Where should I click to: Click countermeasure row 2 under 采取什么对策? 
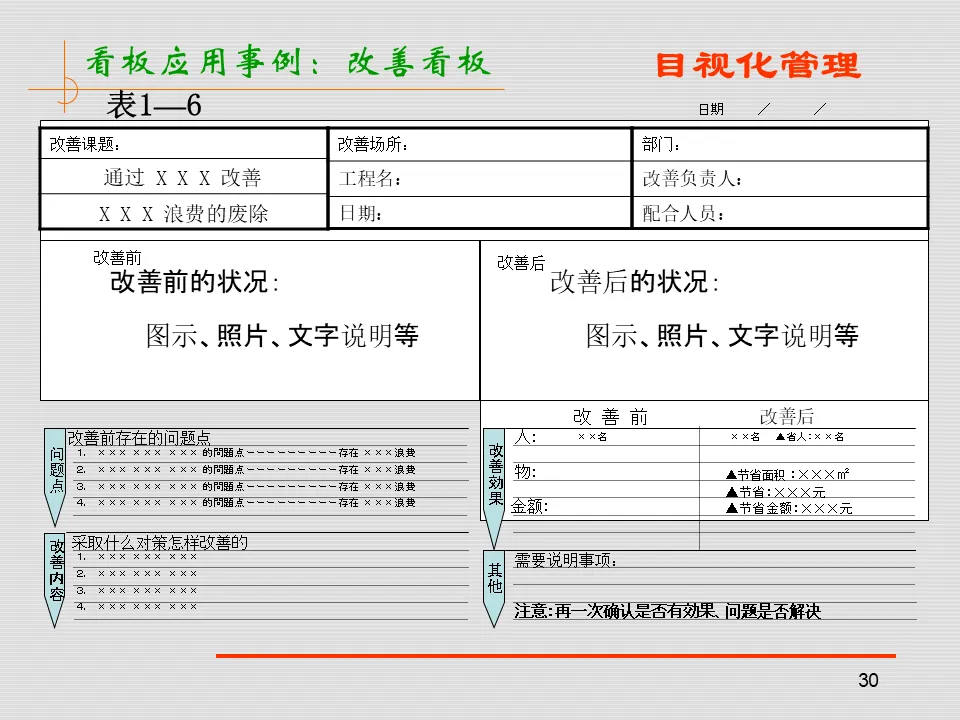[137, 574]
